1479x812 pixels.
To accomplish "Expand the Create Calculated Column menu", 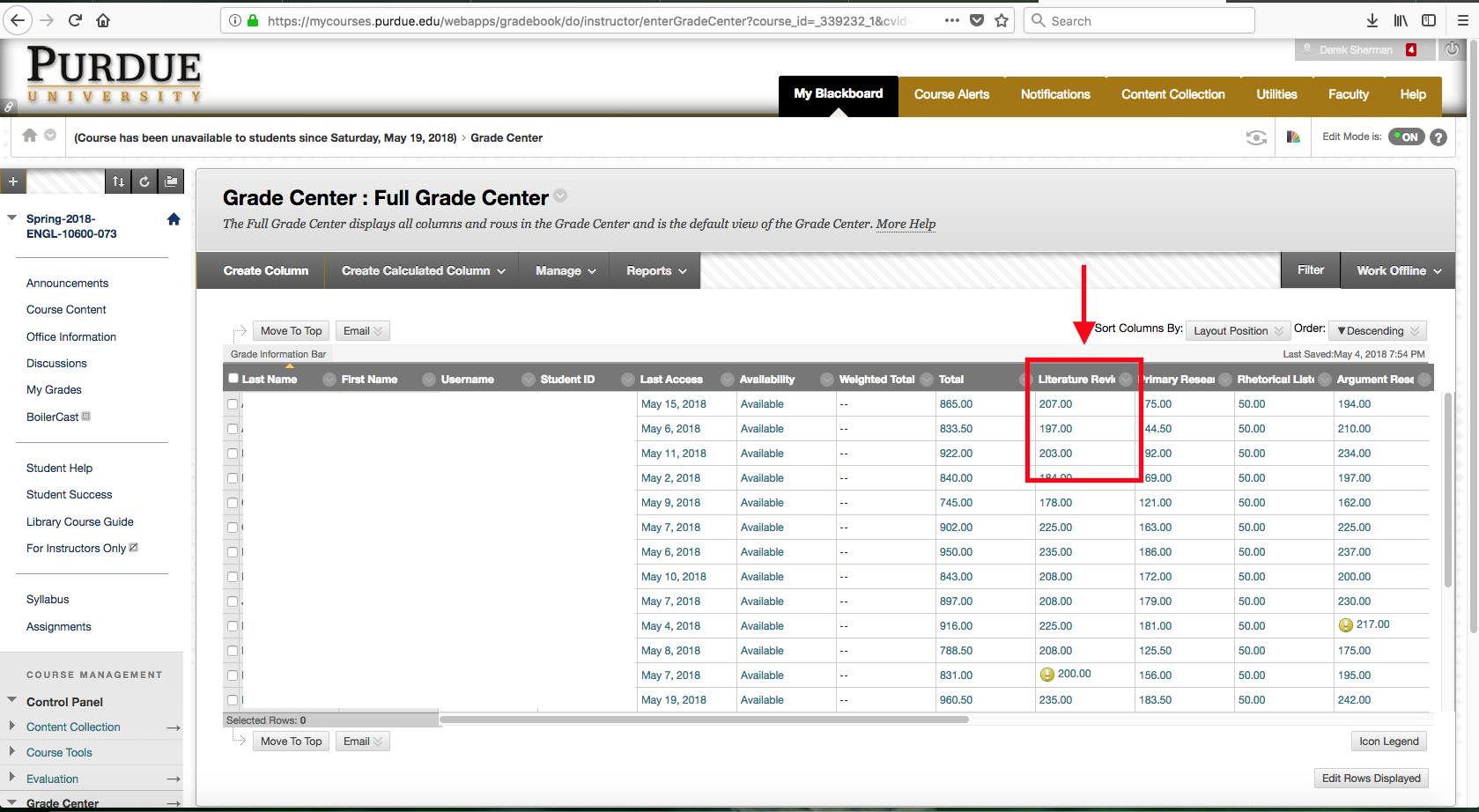I will 423,271.
